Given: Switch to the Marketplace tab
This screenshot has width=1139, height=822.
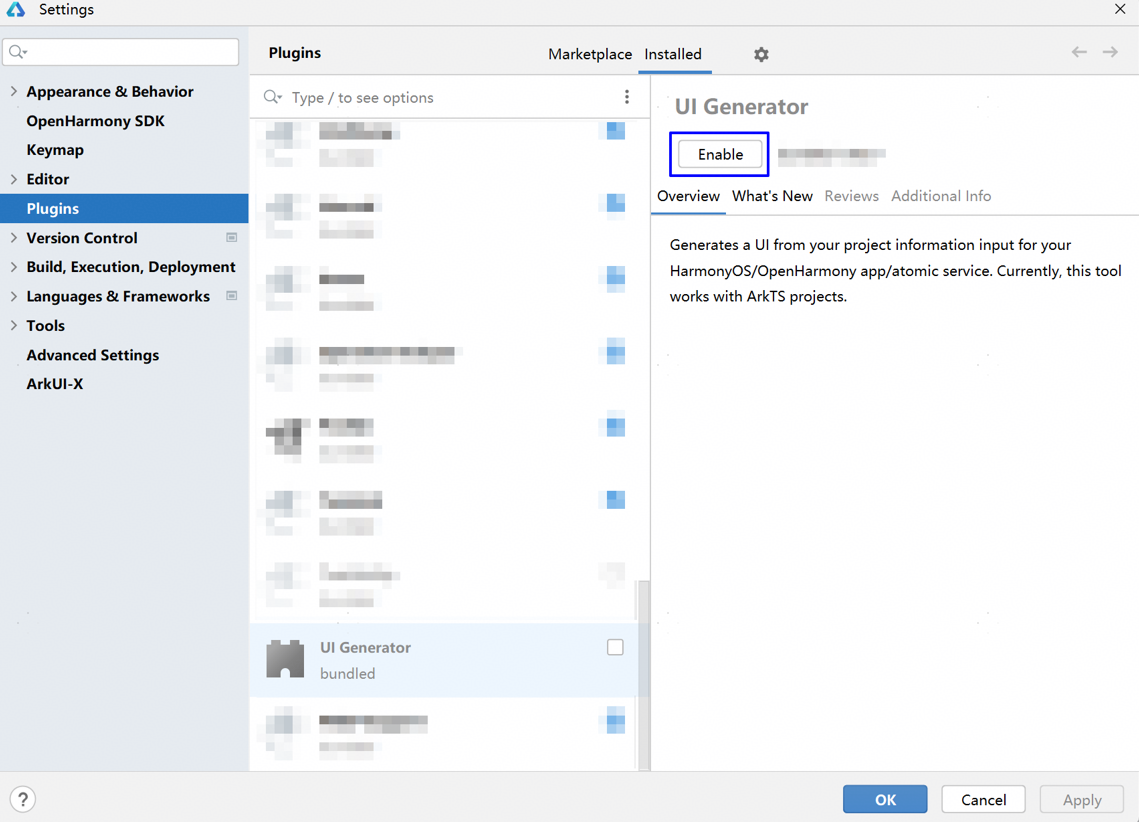Looking at the screenshot, I should [589, 54].
